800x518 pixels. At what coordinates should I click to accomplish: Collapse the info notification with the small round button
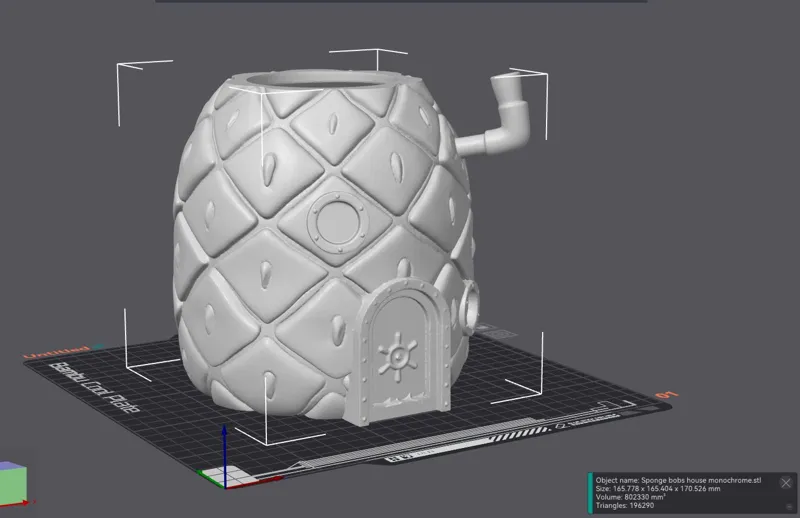click(x=790, y=506)
